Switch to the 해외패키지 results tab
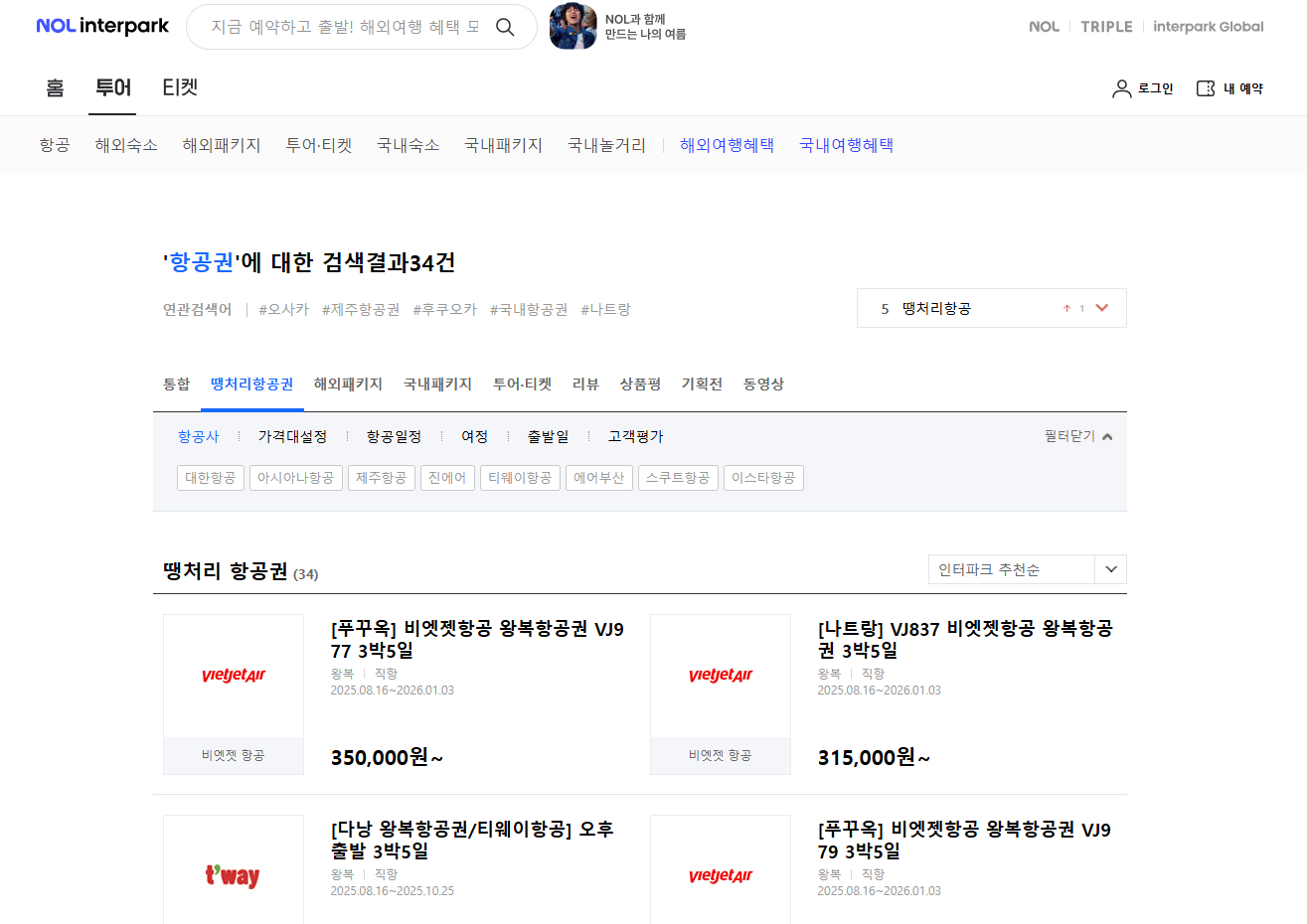Screen dimensions: 1307x924 348,384
